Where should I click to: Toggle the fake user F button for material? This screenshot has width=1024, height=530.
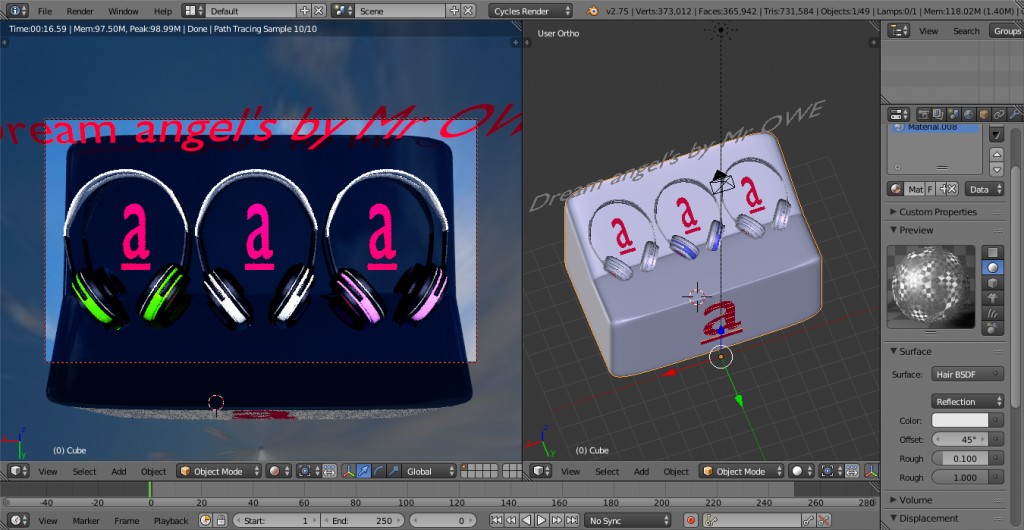930,189
